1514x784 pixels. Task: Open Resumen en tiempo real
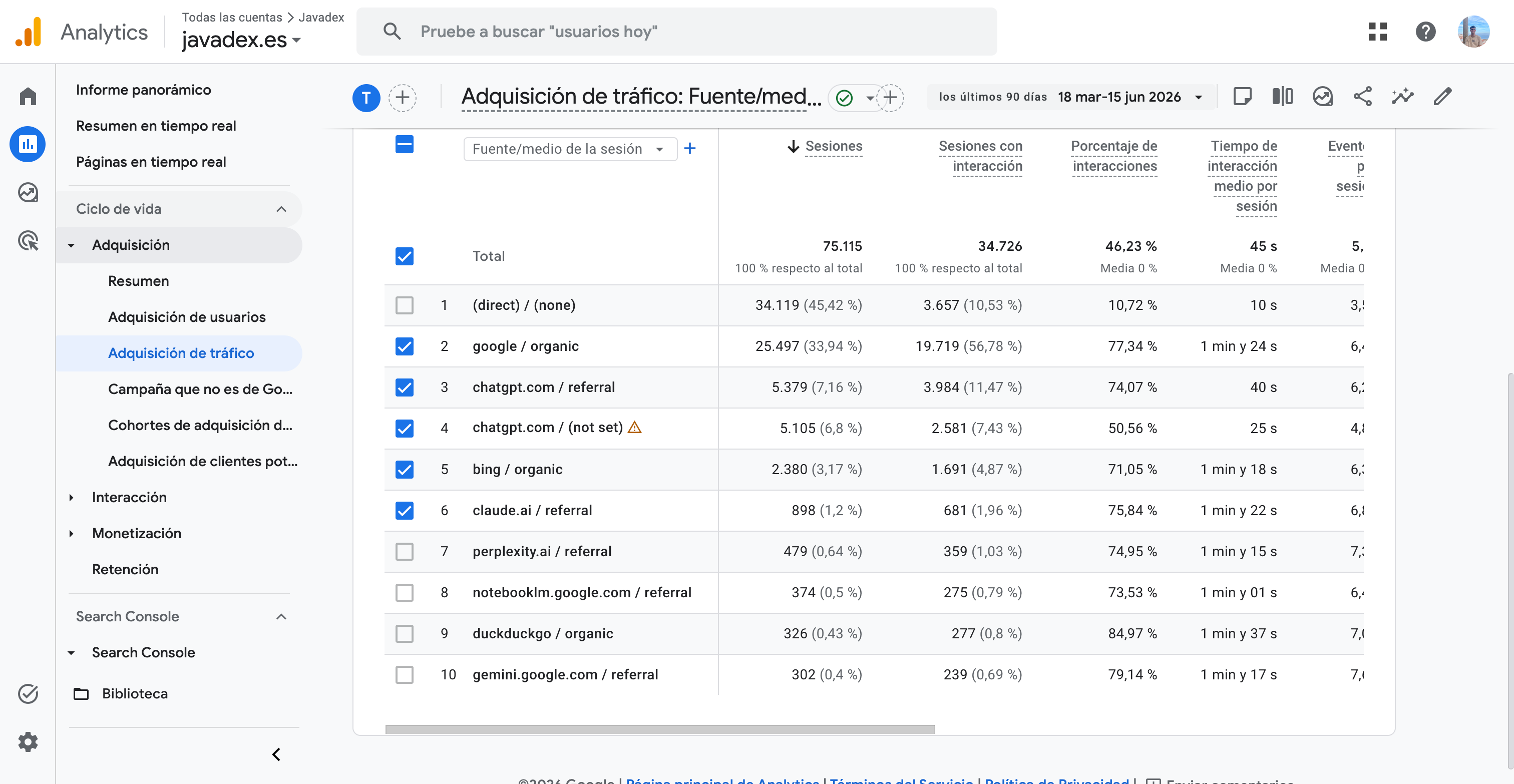pyautogui.click(x=156, y=126)
